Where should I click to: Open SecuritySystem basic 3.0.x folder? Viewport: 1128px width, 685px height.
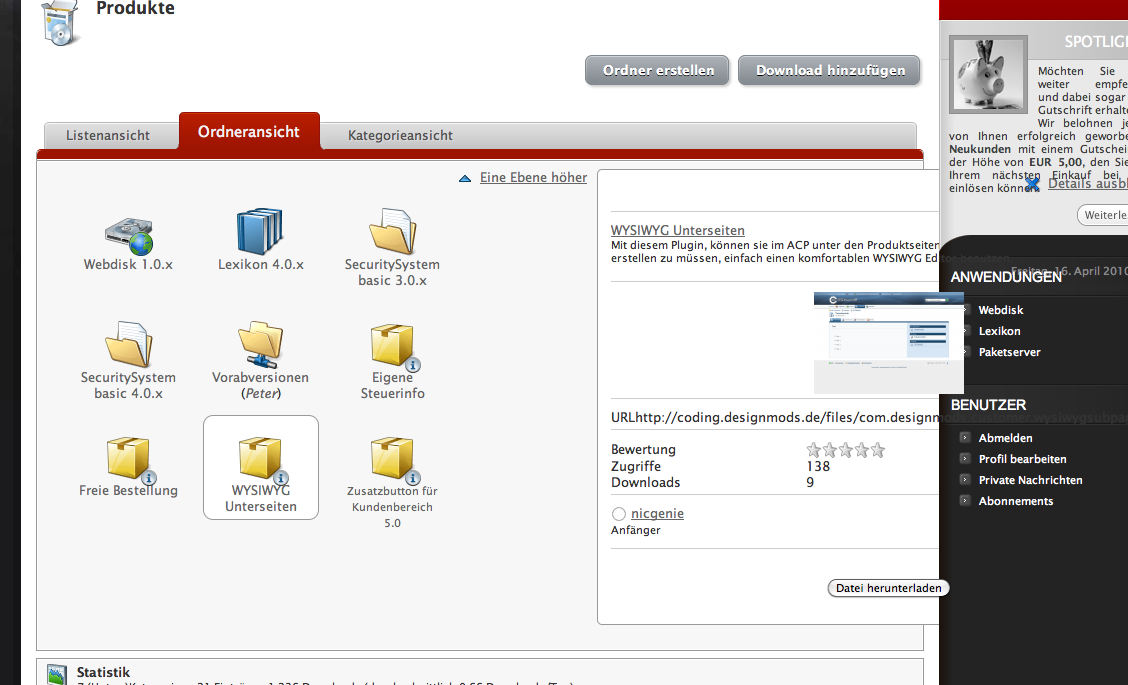click(x=392, y=232)
